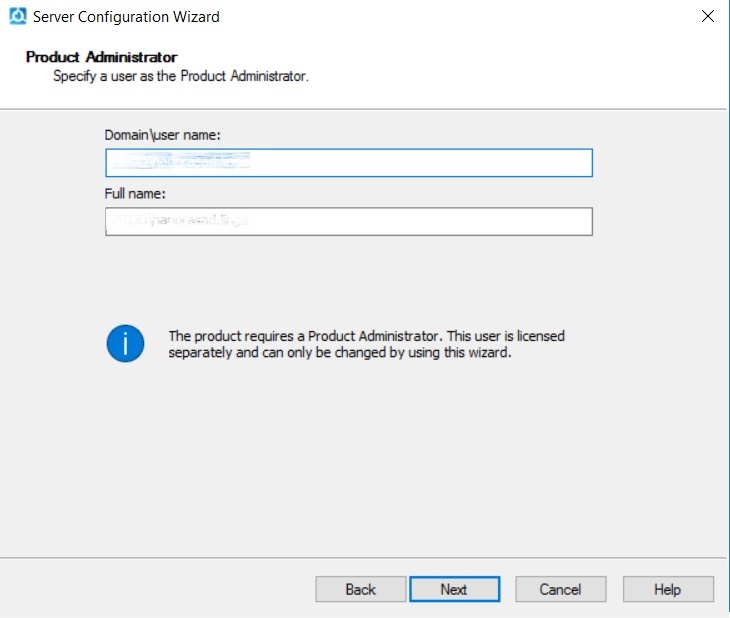
Task: Click the Server Configuration Wizard title text
Action: point(126,17)
